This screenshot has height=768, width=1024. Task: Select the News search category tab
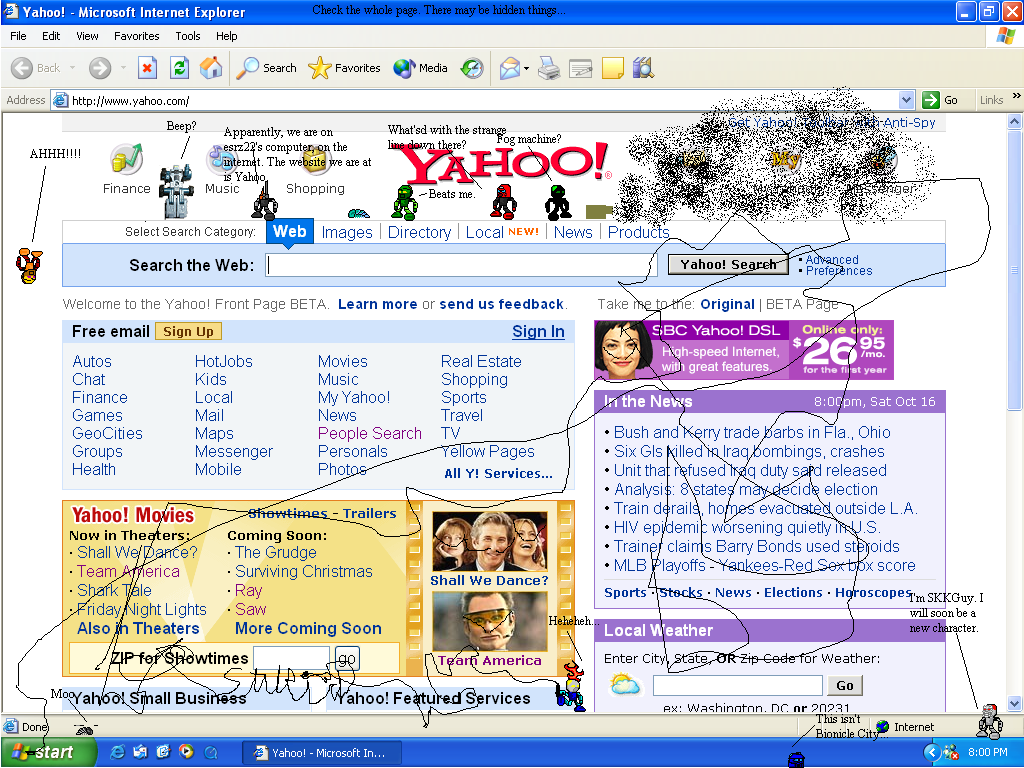pyautogui.click(x=573, y=232)
